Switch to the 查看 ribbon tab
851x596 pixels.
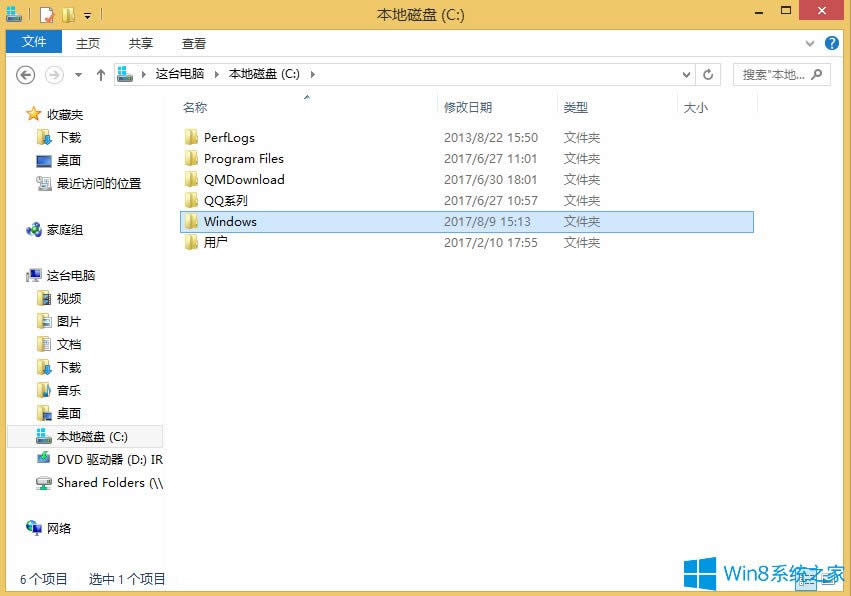pos(193,43)
